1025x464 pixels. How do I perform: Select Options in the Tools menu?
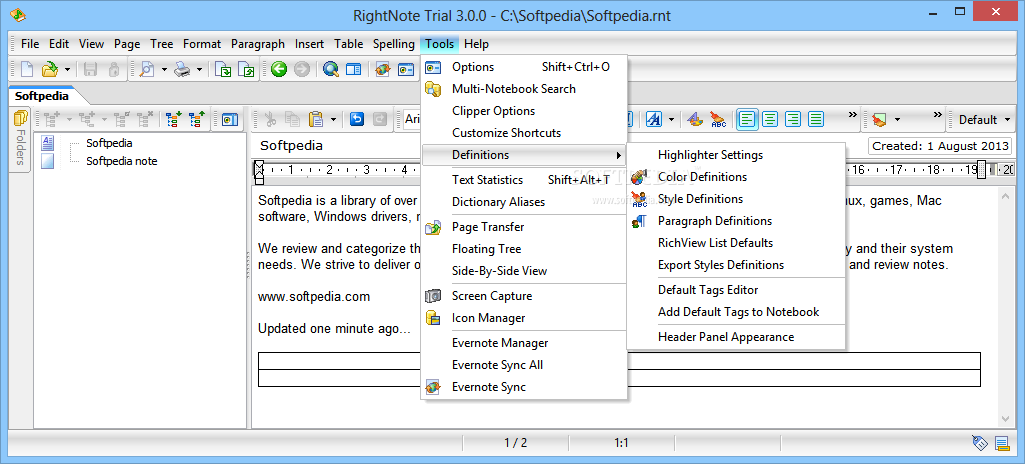(524, 67)
